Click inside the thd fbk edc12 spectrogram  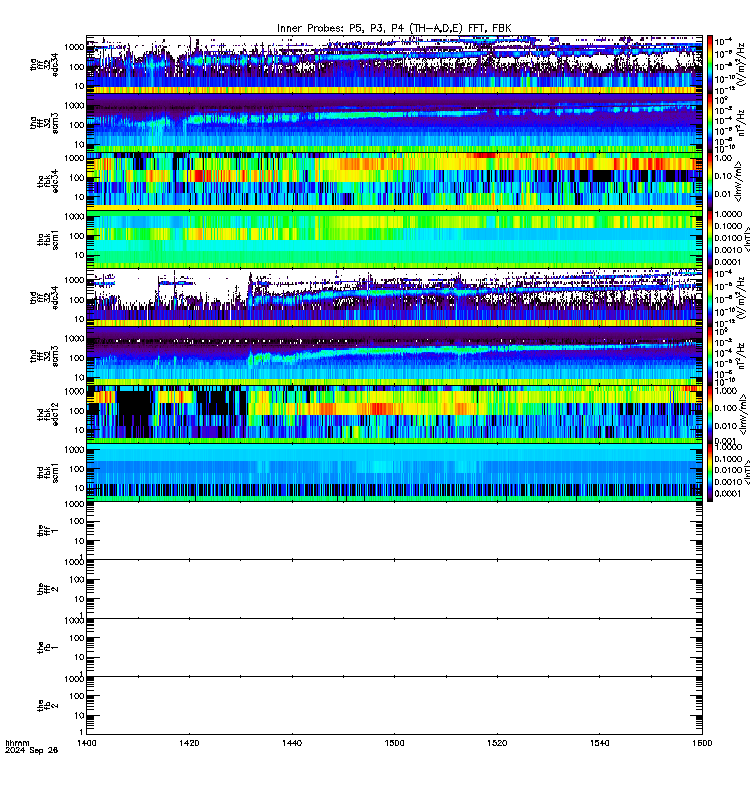coord(394,414)
